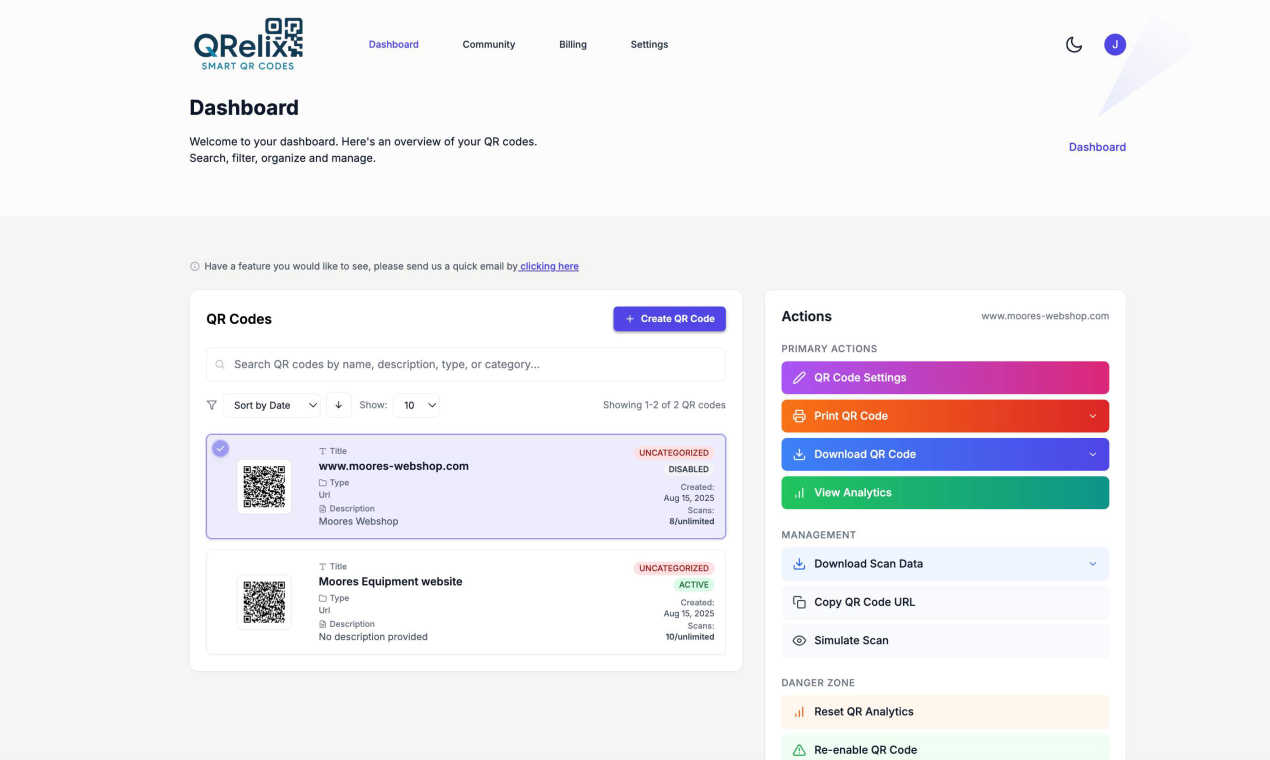Reverse sort order with arrow icon

point(338,405)
